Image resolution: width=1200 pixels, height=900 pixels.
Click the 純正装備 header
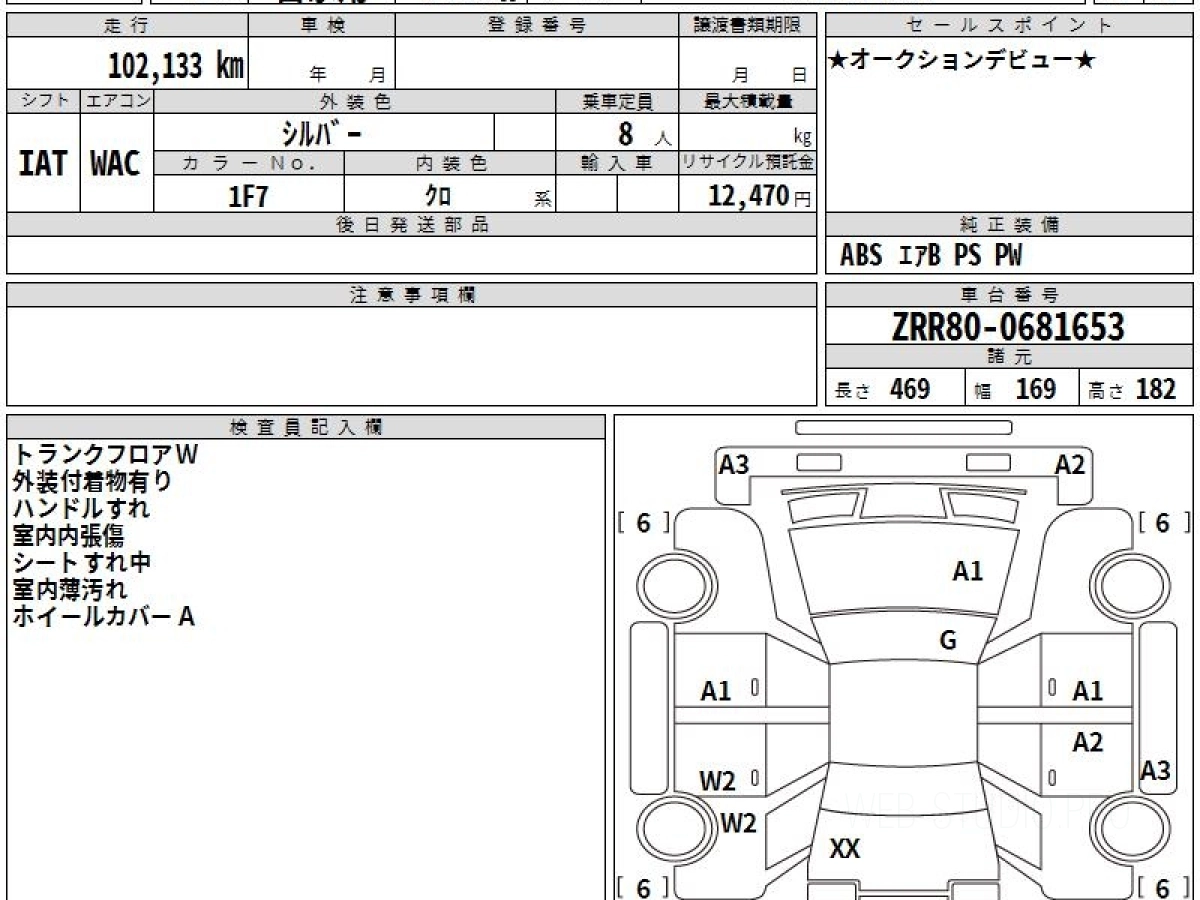click(1010, 225)
